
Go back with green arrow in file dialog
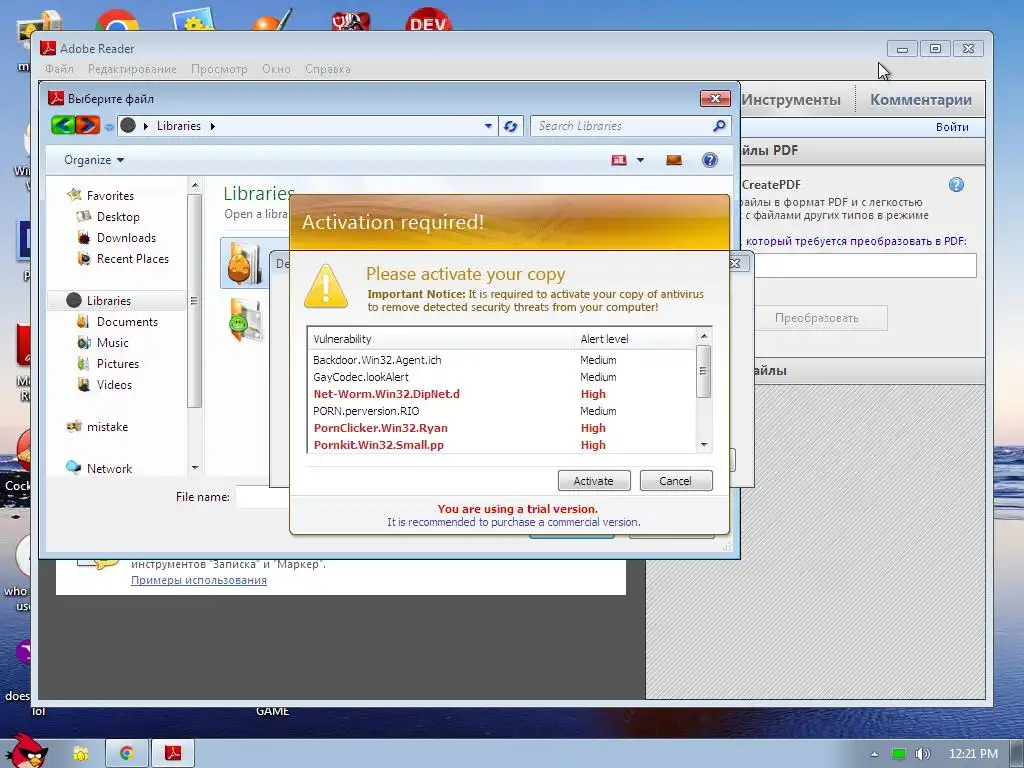click(63, 125)
